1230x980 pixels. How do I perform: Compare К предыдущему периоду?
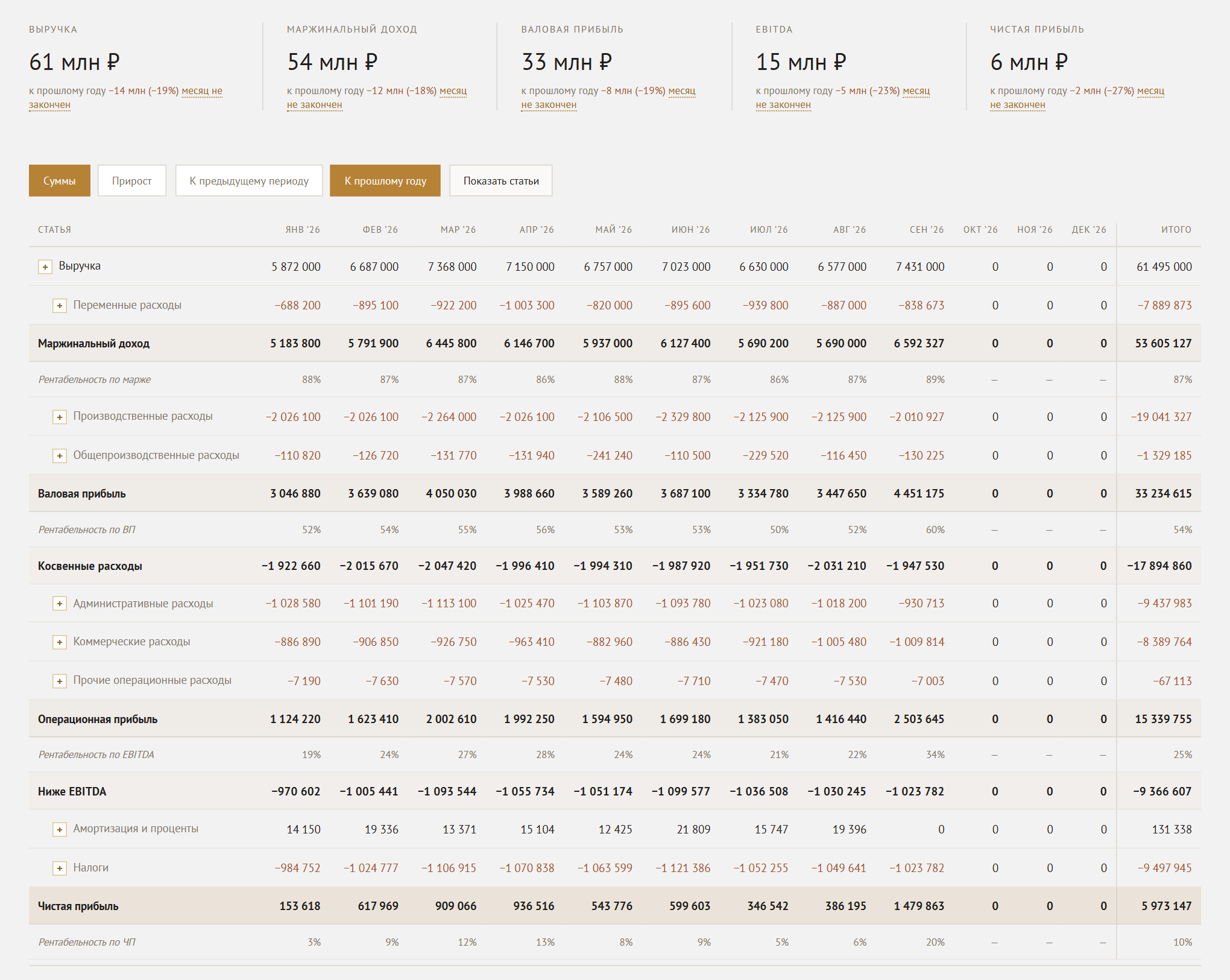click(249, 180)
